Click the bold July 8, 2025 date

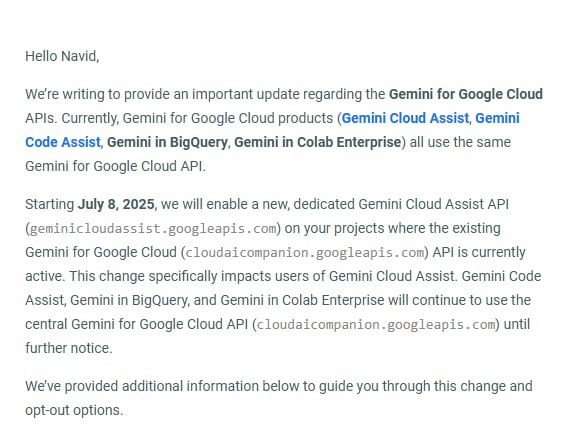116,204
